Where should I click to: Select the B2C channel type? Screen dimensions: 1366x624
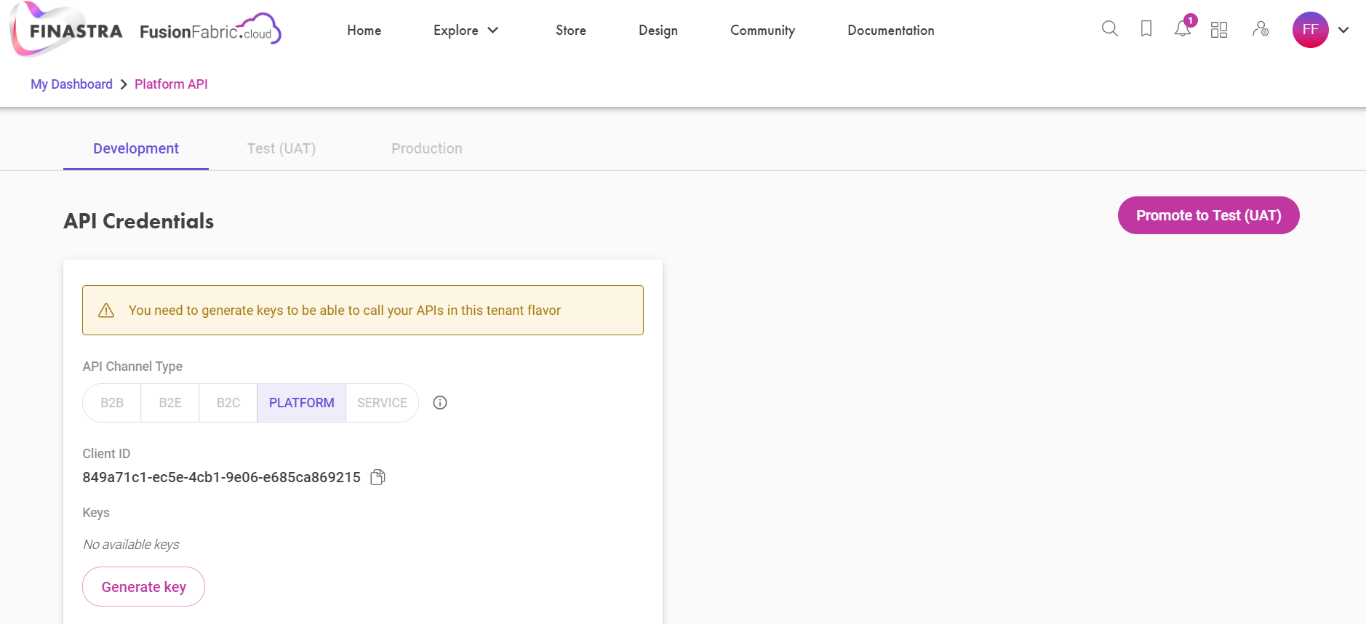click(228, 403)
